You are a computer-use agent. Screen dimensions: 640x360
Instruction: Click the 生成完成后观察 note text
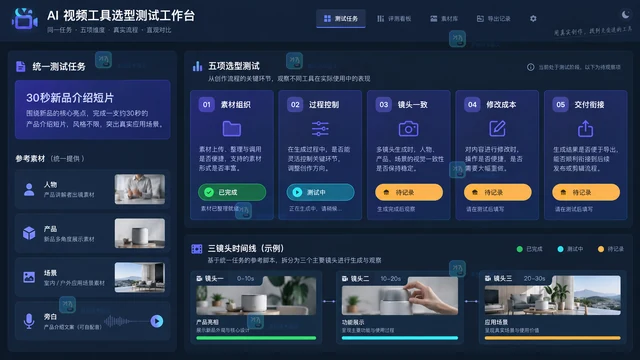[396, 209]
